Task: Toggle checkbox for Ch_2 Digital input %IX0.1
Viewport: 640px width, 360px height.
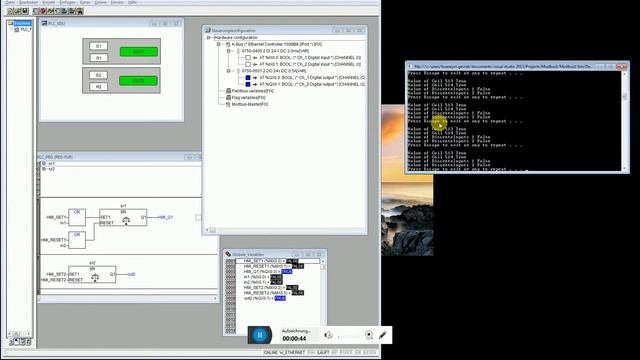Action: point(248,64)
